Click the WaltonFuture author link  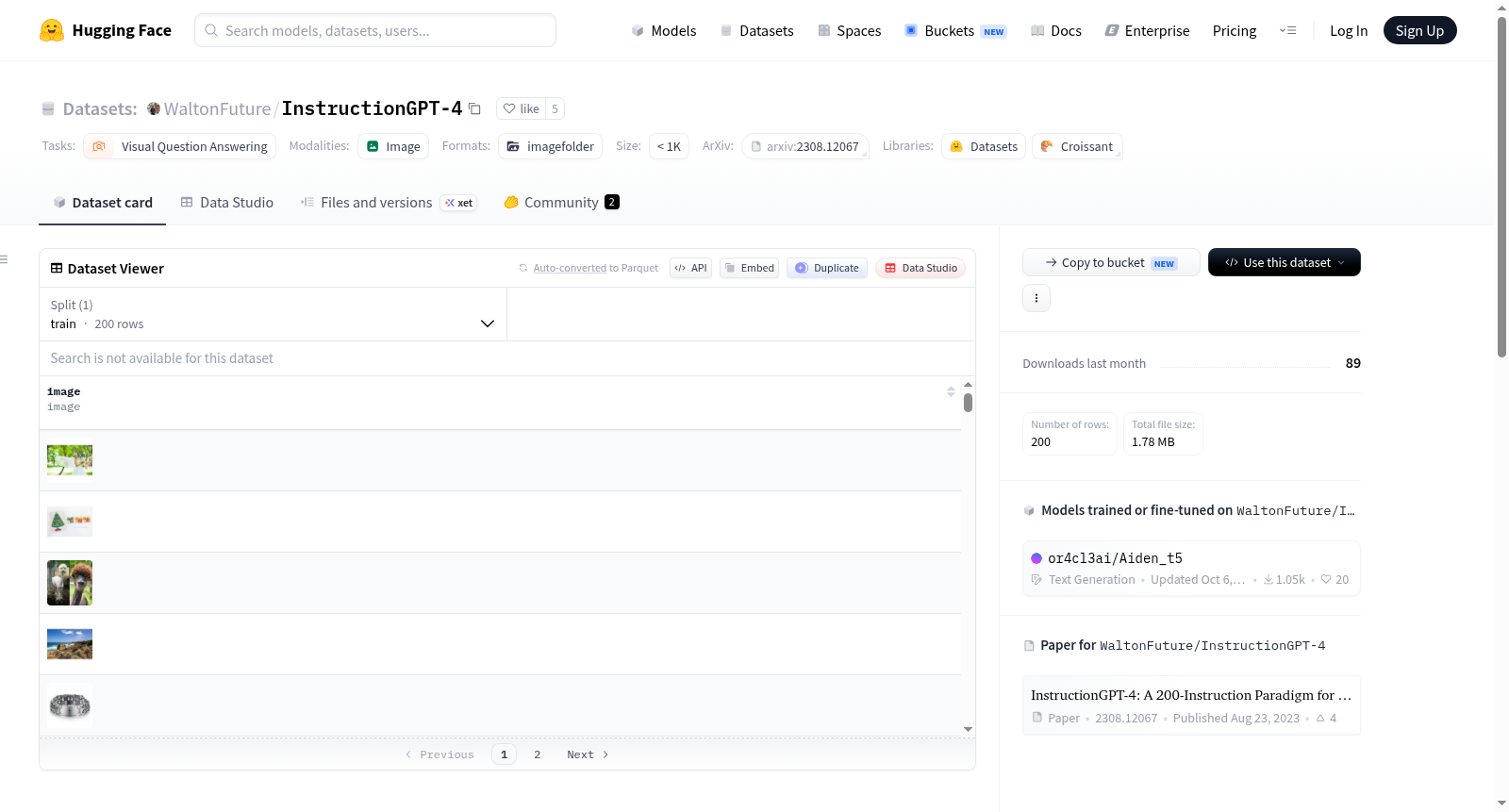click(217, 108)
